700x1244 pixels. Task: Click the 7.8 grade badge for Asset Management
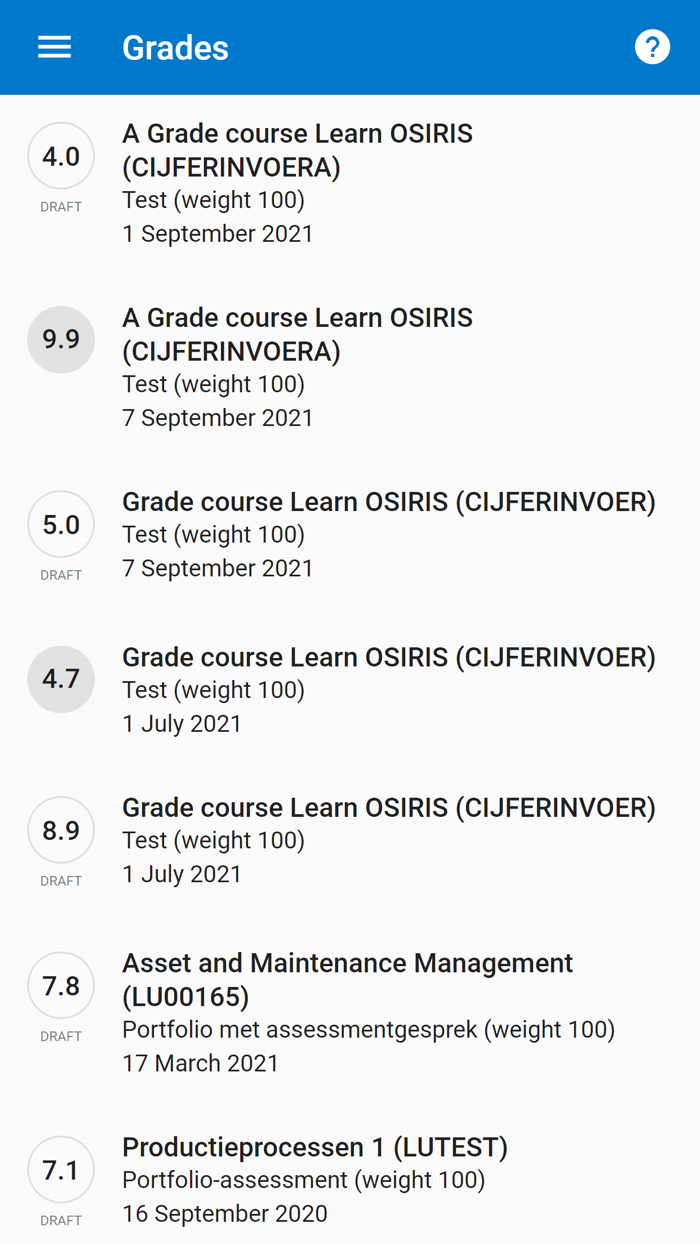pyautogui.click(x=60, y=986)
